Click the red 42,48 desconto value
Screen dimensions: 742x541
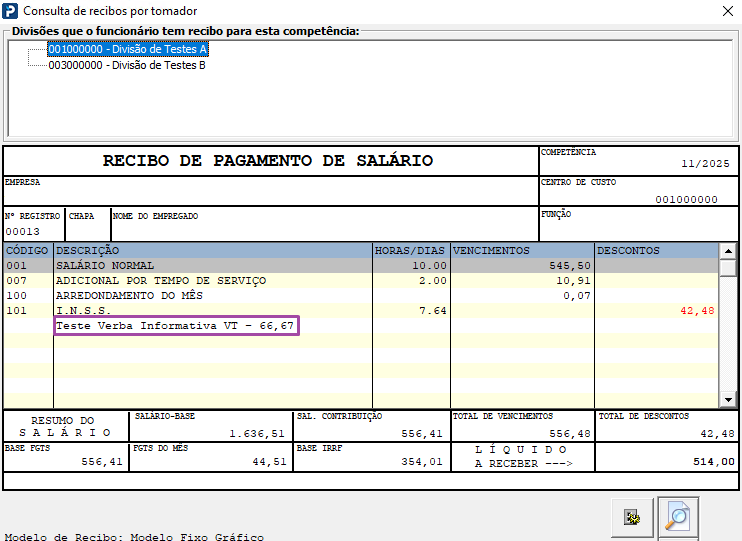coord(697,311)
